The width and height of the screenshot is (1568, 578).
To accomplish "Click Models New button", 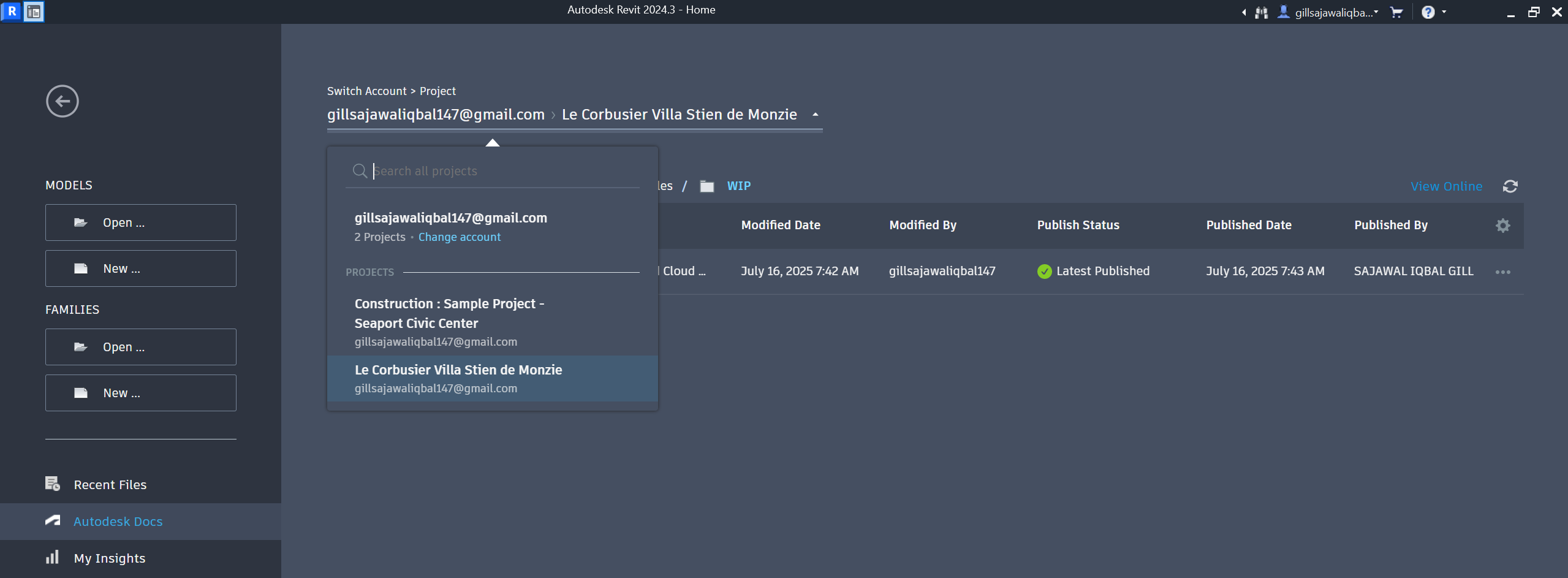I will (141, 268).
